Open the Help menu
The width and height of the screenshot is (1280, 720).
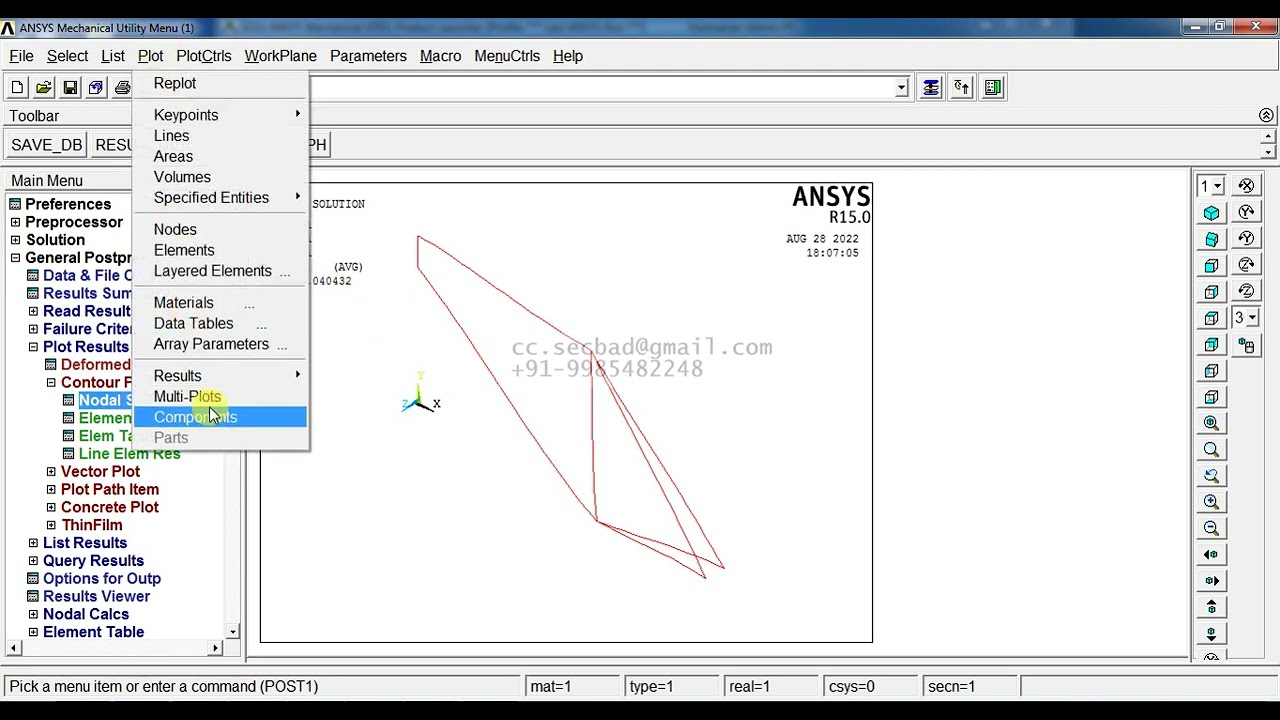(568, 56)
